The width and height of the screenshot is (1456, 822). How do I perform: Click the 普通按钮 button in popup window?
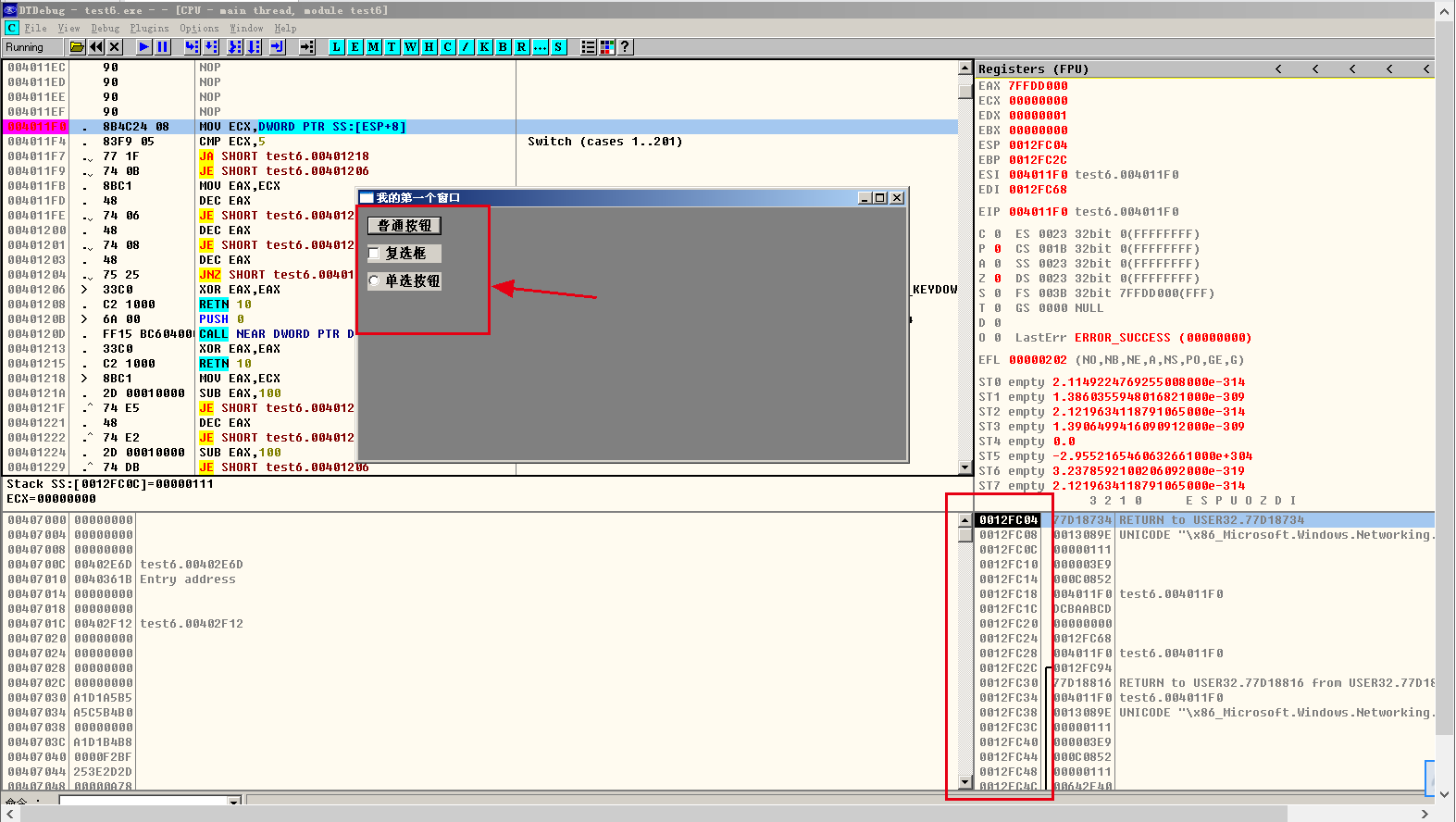[404, 226]
